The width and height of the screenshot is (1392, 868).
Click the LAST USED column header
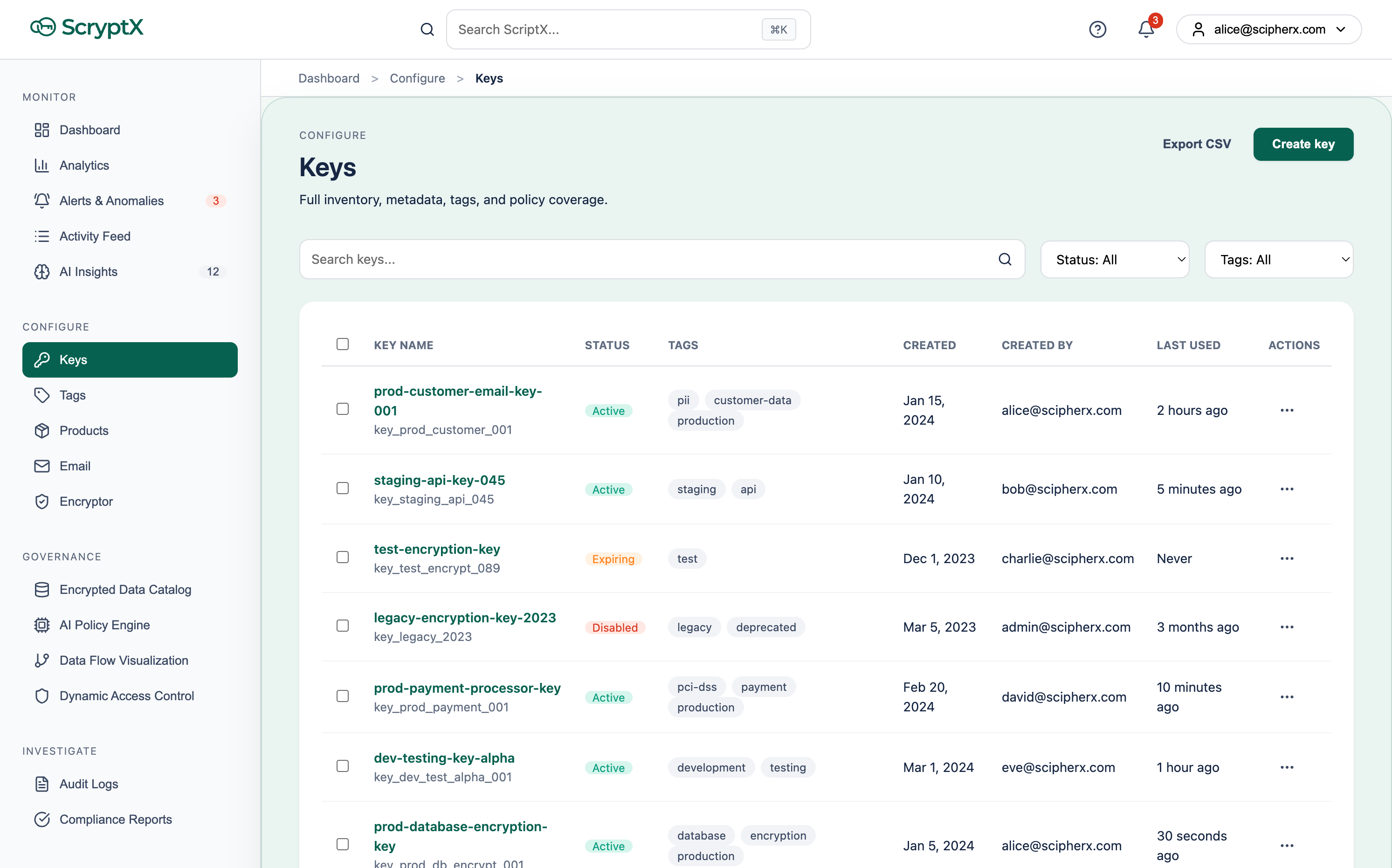(x=1188, y=345)
